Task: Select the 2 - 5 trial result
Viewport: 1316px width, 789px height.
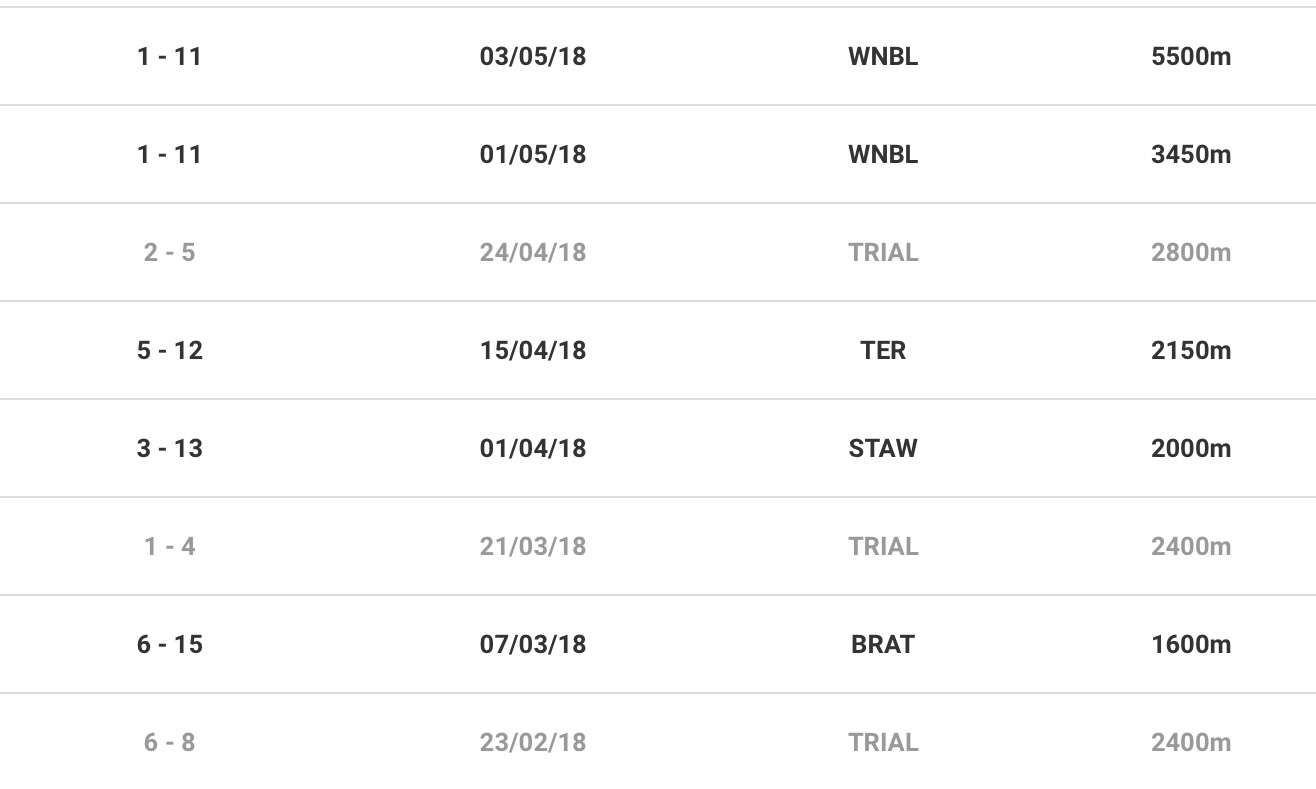Action: (x=169, y=253)
